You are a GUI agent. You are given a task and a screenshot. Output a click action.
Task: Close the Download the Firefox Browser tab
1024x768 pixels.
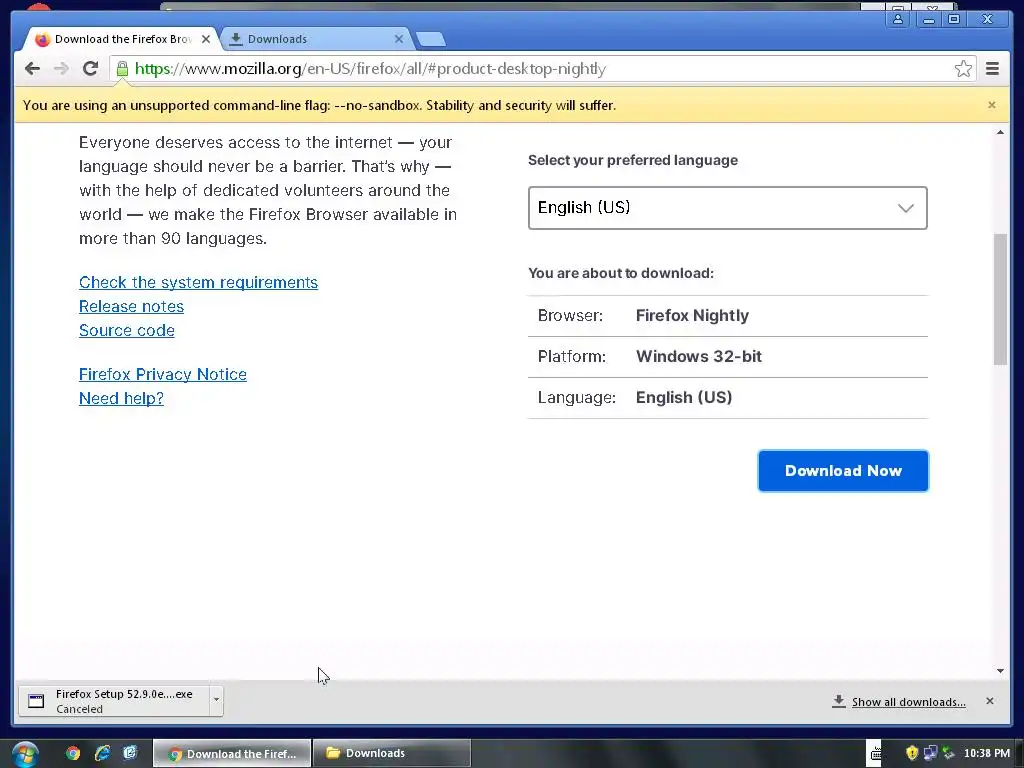click(206, 39)
